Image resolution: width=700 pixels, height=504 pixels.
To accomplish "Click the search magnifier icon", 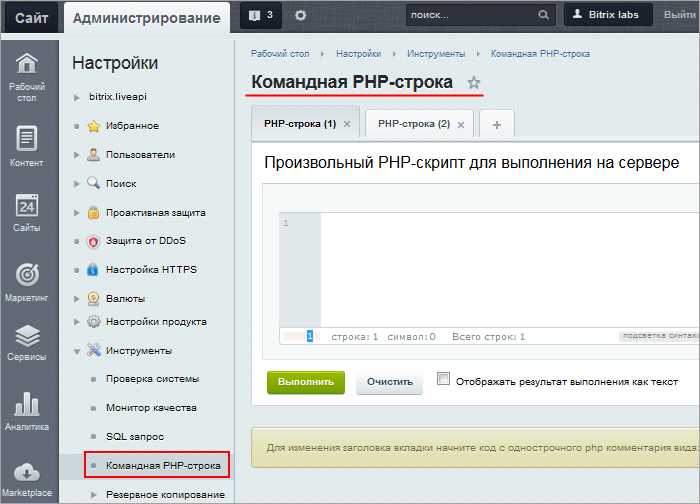I will pyautogui.click(x=543, y=15).
